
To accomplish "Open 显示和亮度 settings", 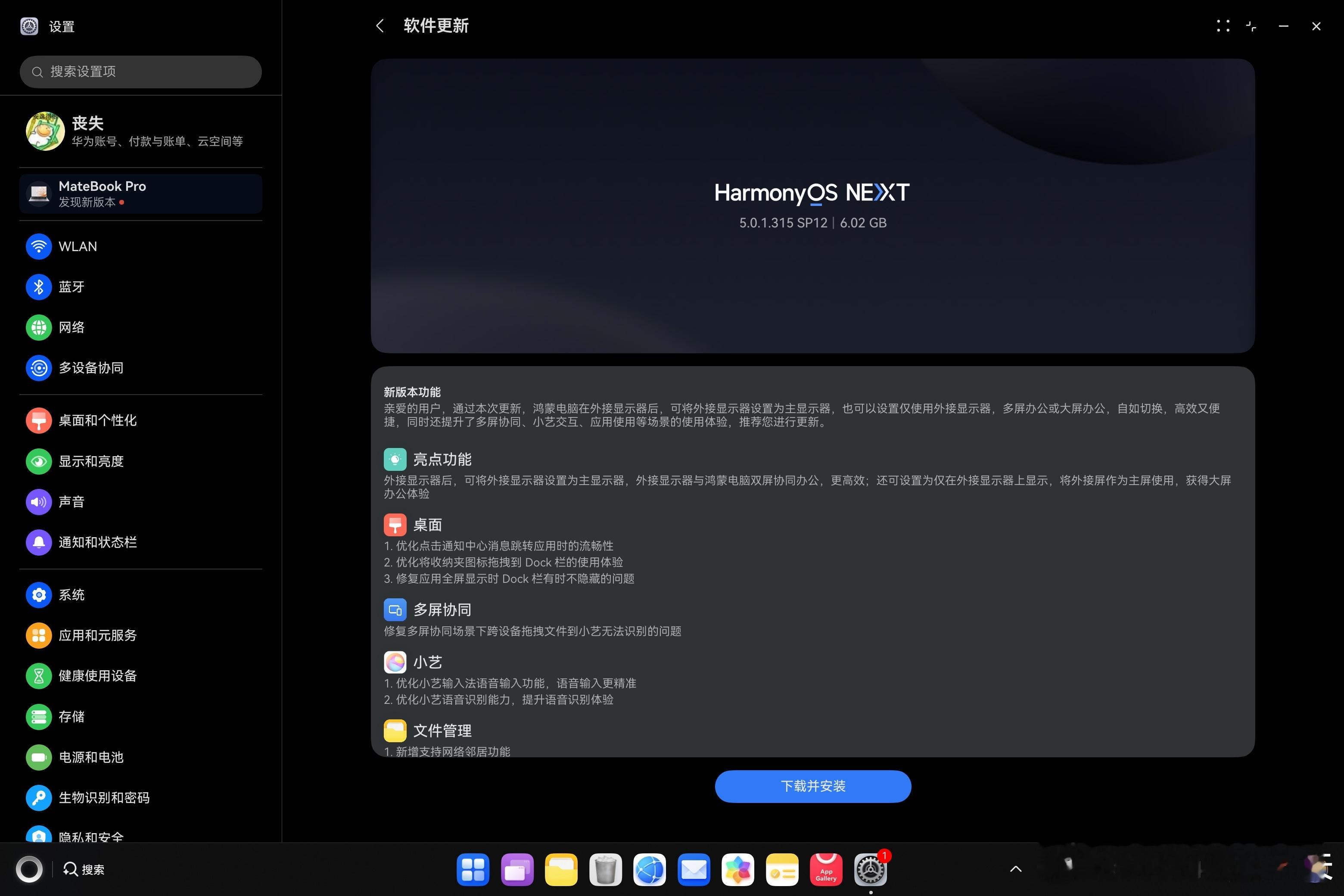I will 140,461.
